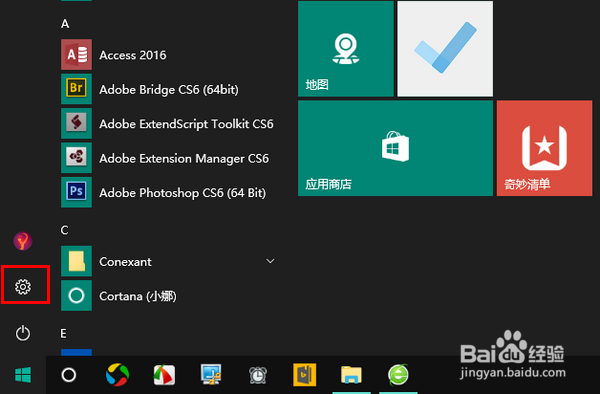Open the 地图 maps tile
Screen dimensions: 600x394
tap(346, 49)
